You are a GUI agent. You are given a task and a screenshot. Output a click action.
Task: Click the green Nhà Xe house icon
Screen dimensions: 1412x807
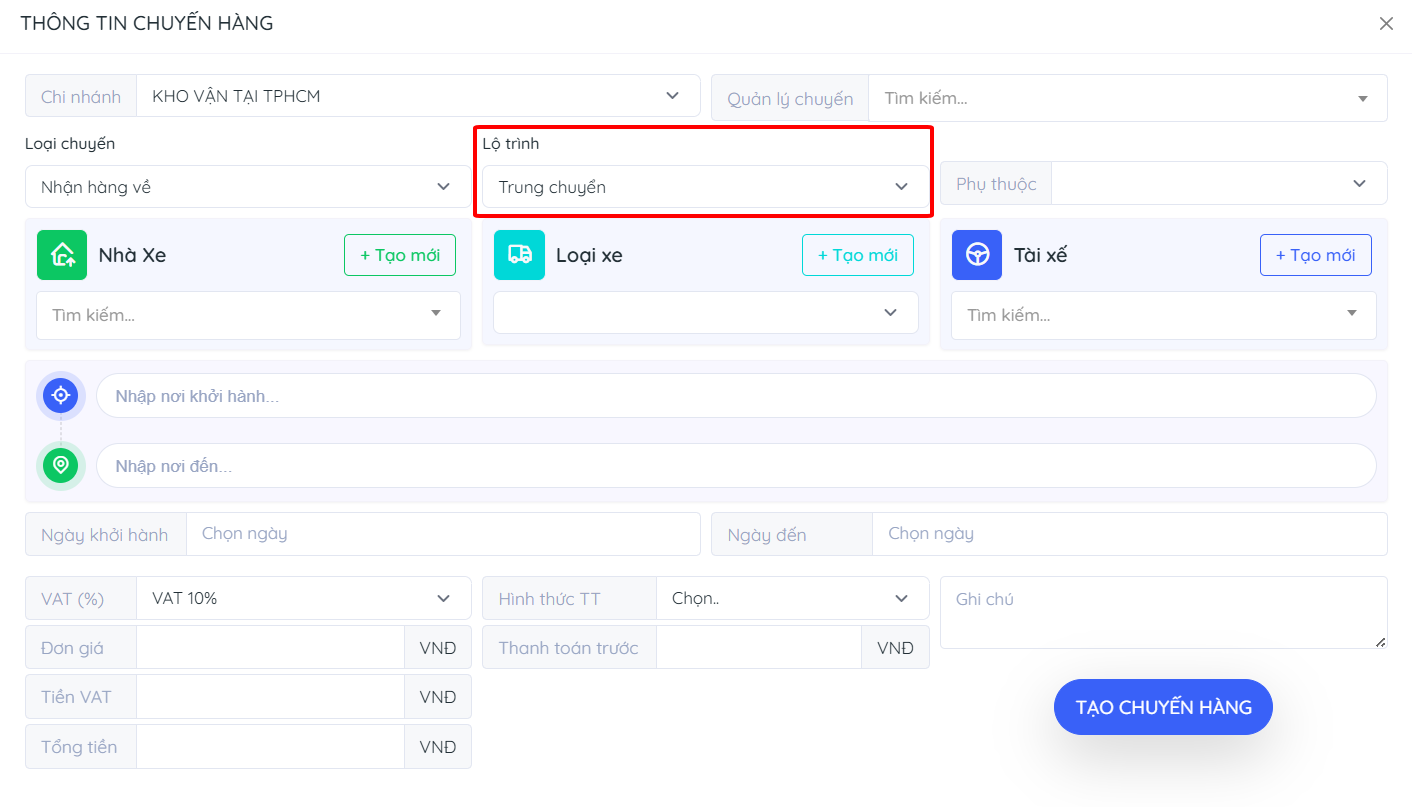point(62,255)
